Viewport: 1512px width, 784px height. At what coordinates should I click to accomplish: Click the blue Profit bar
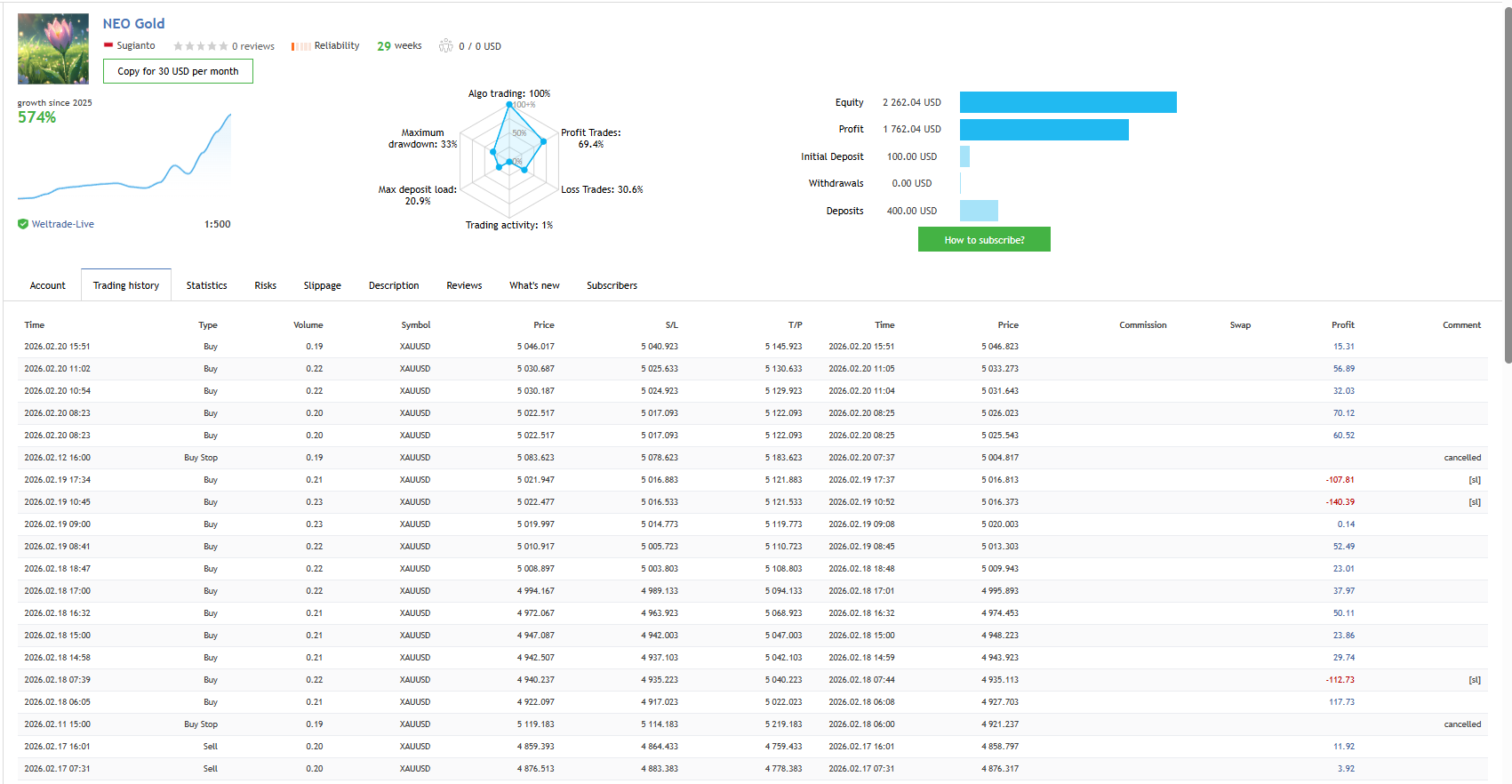(x=1044, y=130)
